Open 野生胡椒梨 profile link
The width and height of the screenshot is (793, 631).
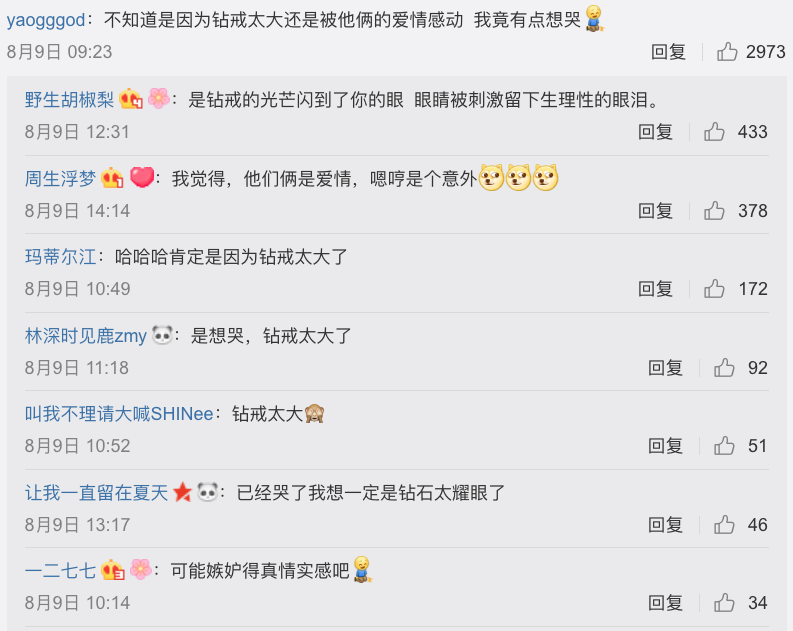[69, 100]
